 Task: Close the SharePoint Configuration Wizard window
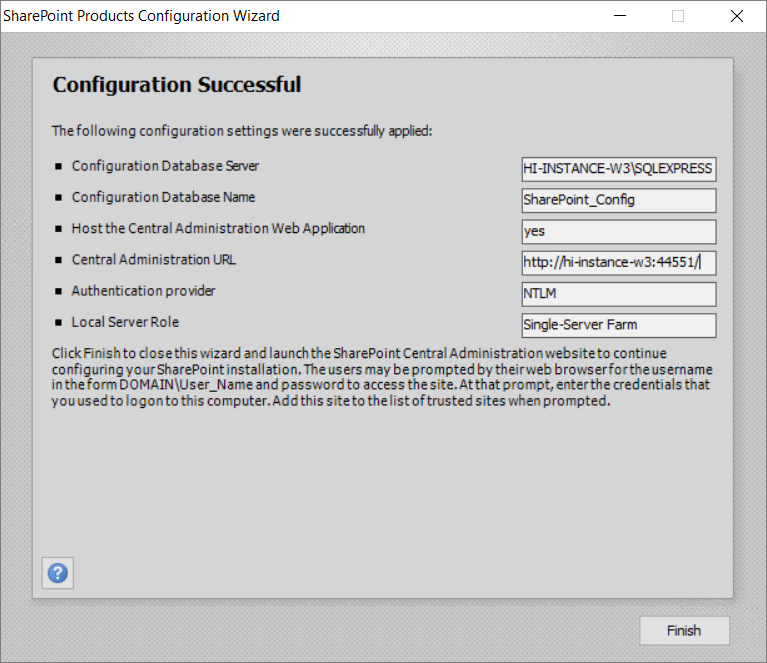point(737,16)
